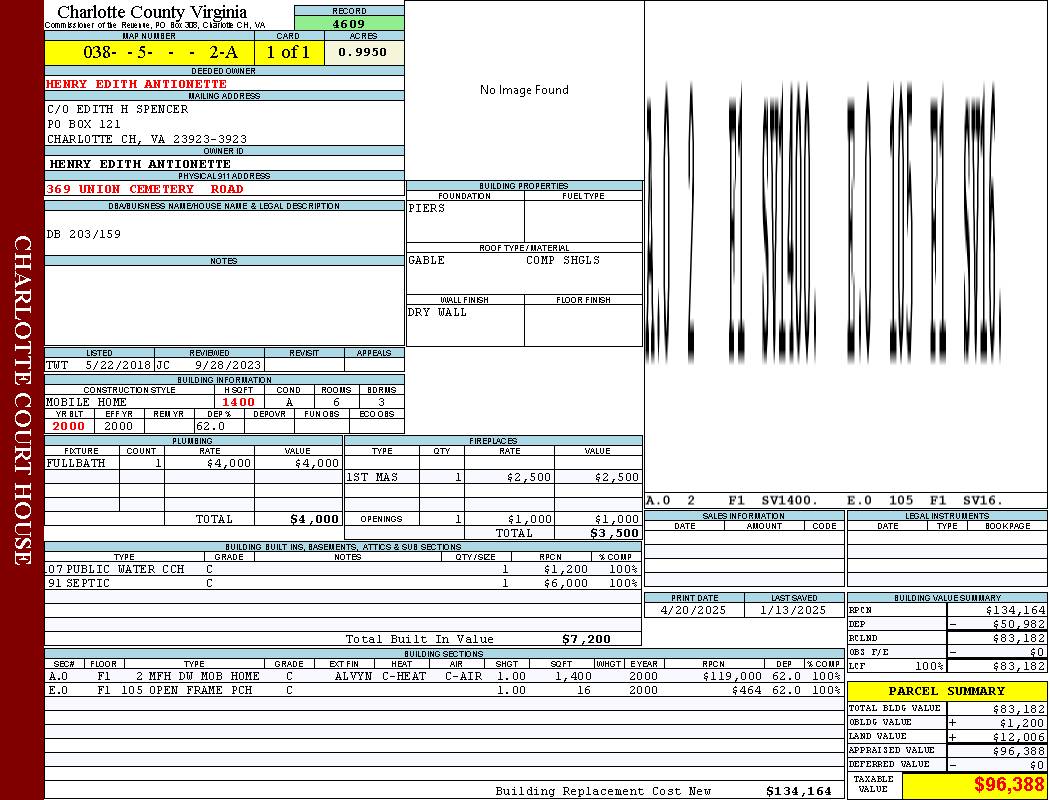This screenshot has height=800, width=1050.
Task: Select Owner ID HENRY EDITH ANTIONETTE in black
Action: pos(140,164)
